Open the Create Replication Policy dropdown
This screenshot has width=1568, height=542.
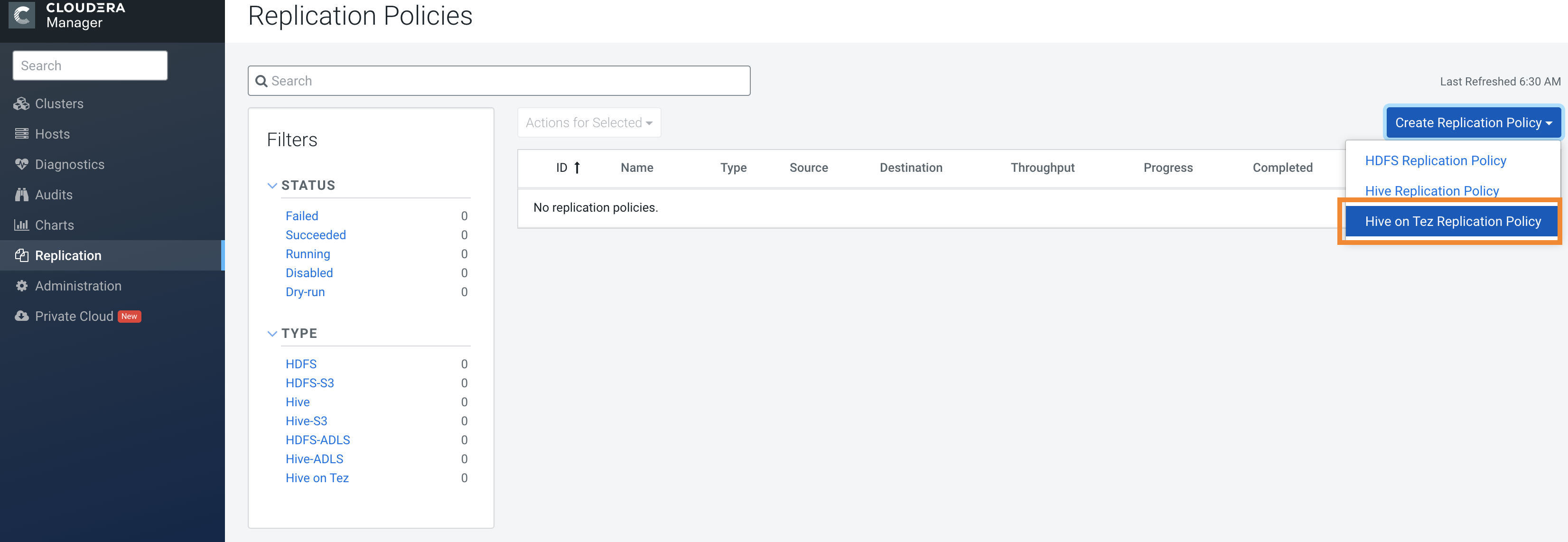click(x=1473, y=122)
